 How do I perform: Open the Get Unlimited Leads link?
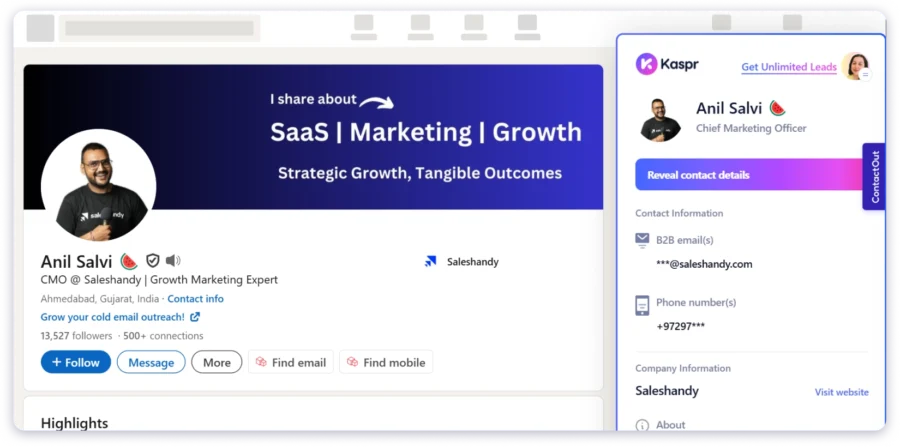(x=789, y=67)
